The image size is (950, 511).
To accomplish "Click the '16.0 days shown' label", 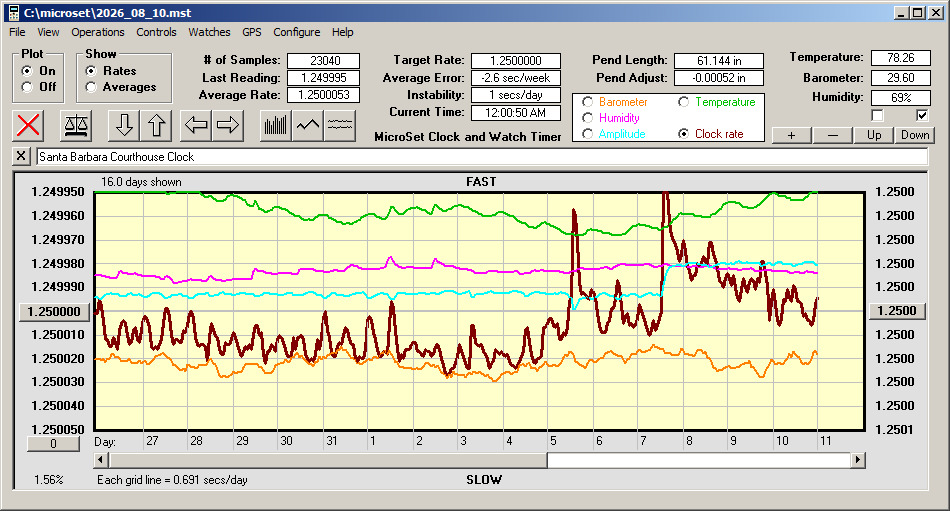I will coord(141,182).
